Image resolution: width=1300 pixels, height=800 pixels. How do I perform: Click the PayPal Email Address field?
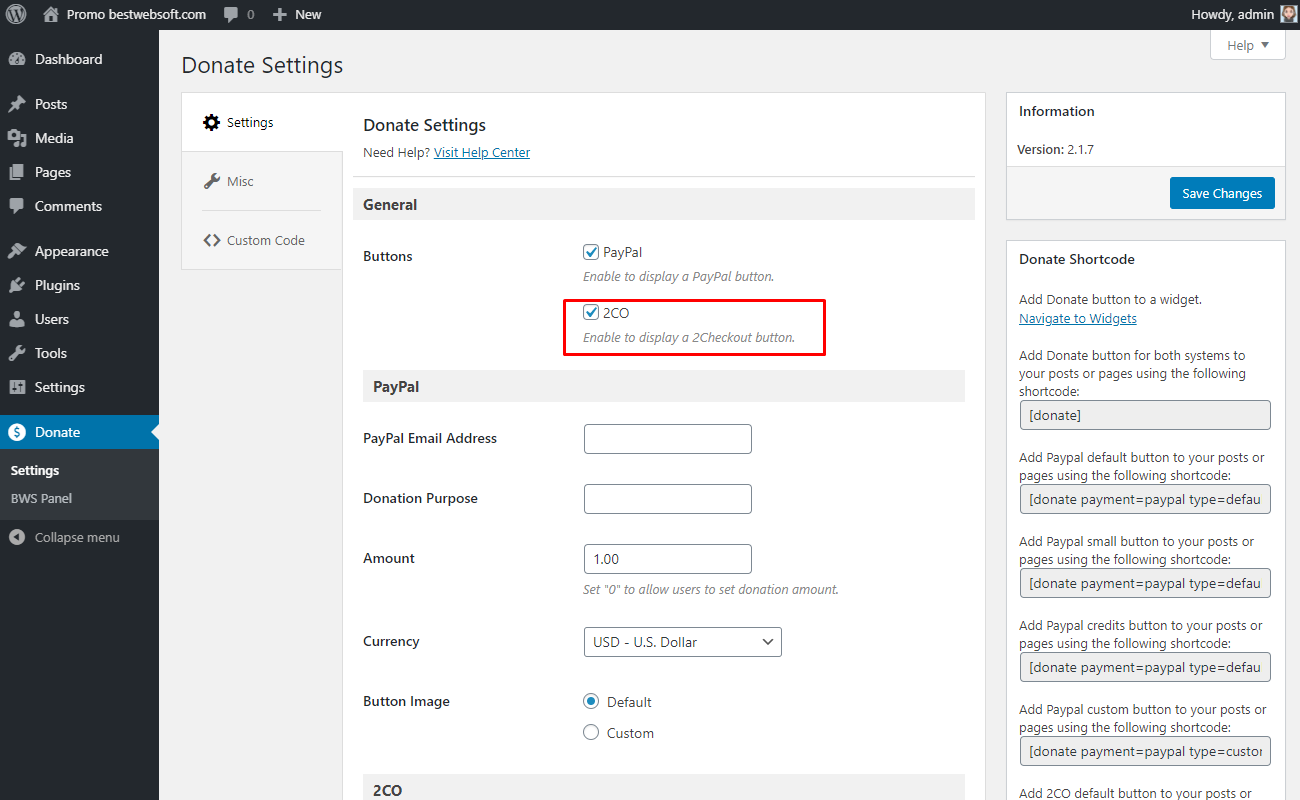tap(667, 439)
